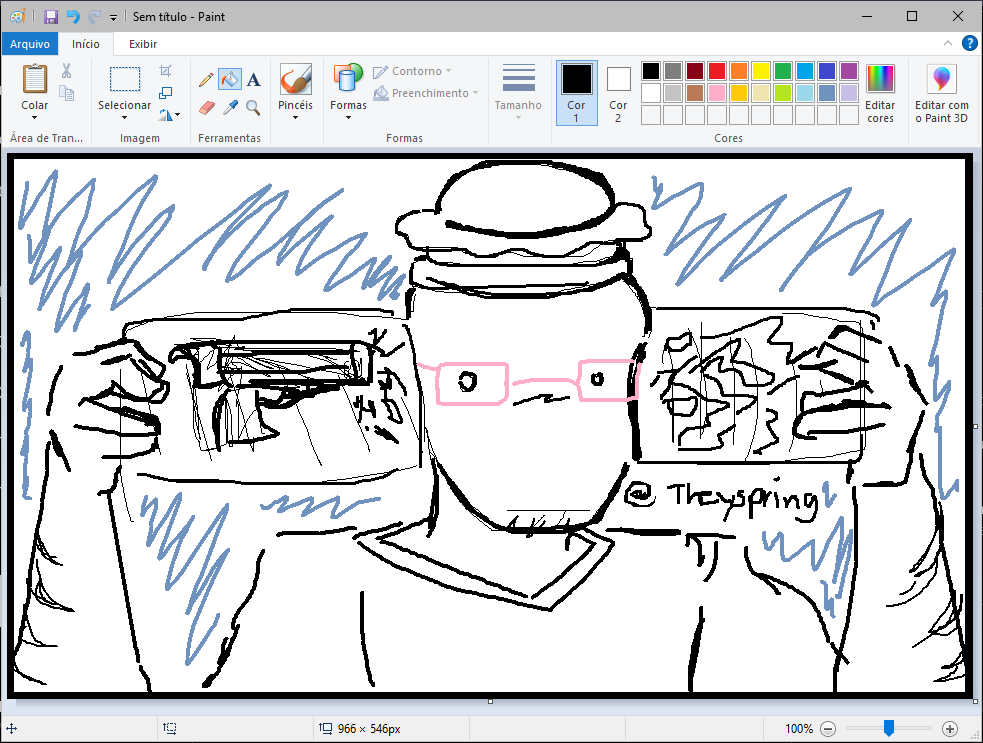Click the Resize image icon

pyautogui.click(x=166, y=93)
